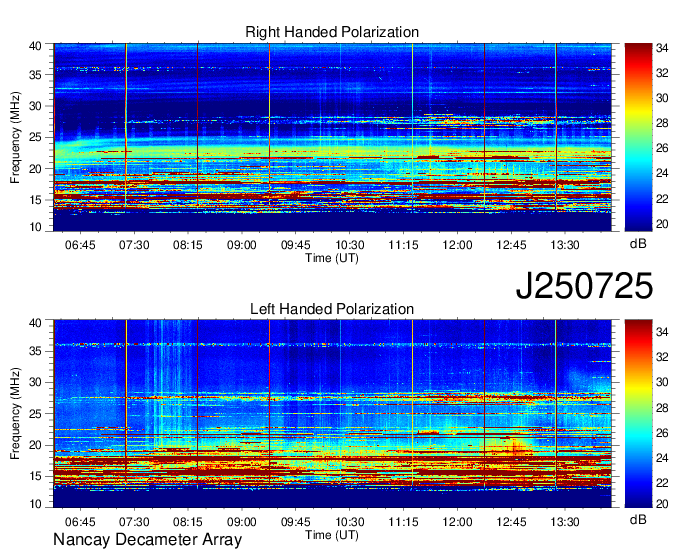Screen dimensions: 680x552
Task: Click 10:30 tick under Left Handed plot
Action: click(x=350, y=522)
